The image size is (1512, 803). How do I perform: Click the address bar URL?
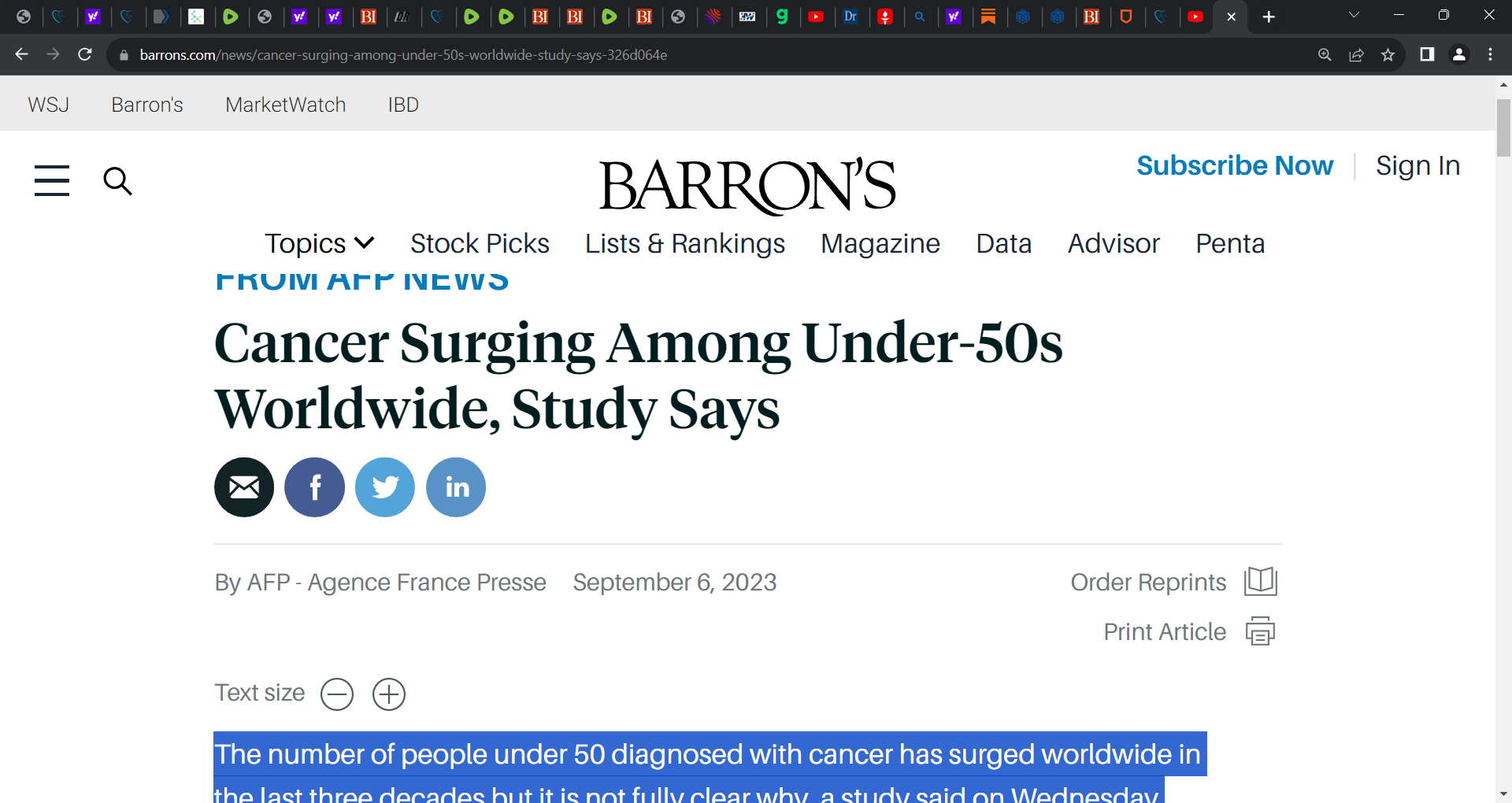click(x=403, y=55)
